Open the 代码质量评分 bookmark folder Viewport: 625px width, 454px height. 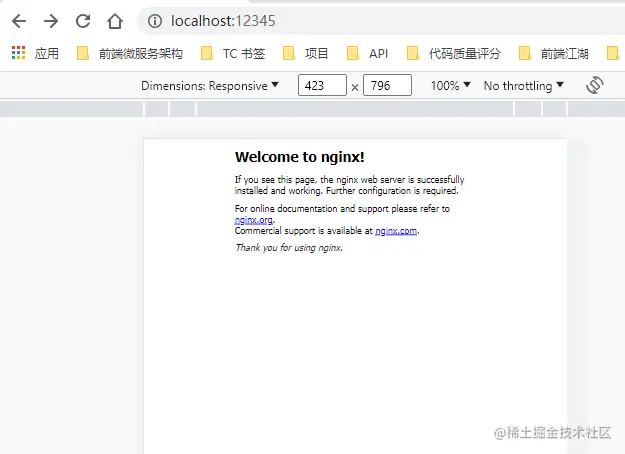point(454,53)
